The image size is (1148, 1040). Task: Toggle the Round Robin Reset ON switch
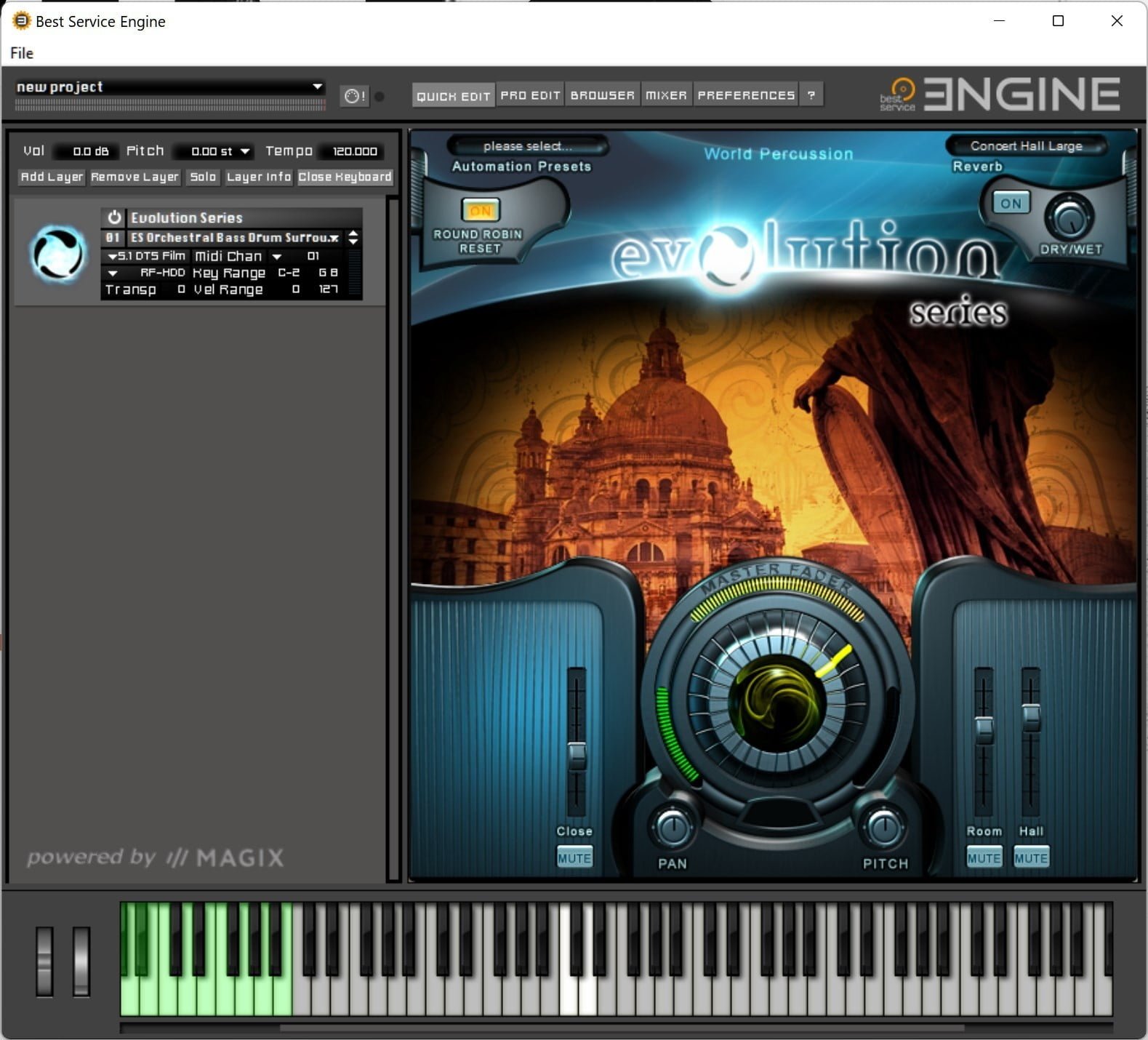(x=480, y=211)
